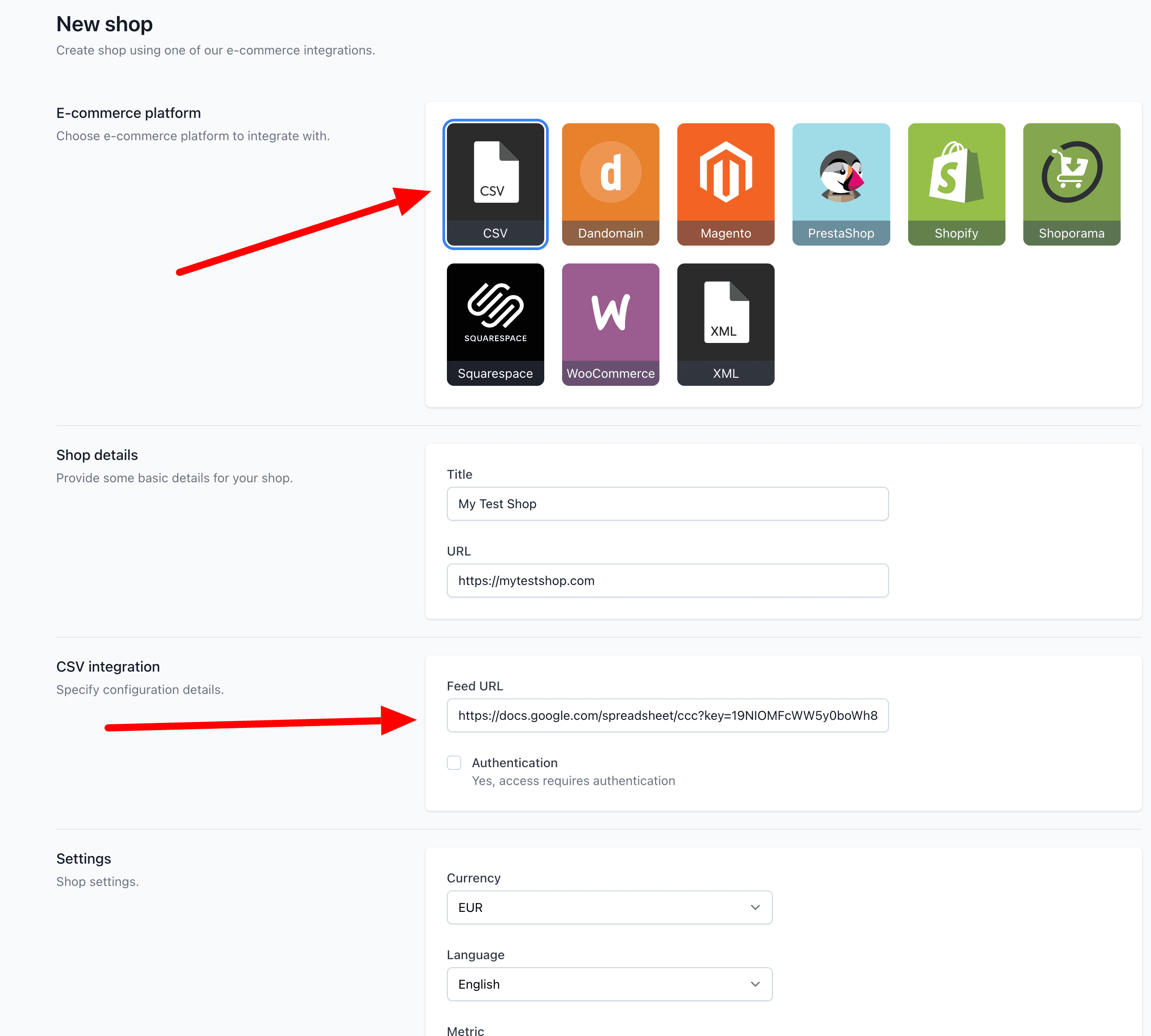The height and width of the screenshot is (1036, 1151).
Task: Click the 'Yes, access requires authentication' label
Action: click(573, 781)
